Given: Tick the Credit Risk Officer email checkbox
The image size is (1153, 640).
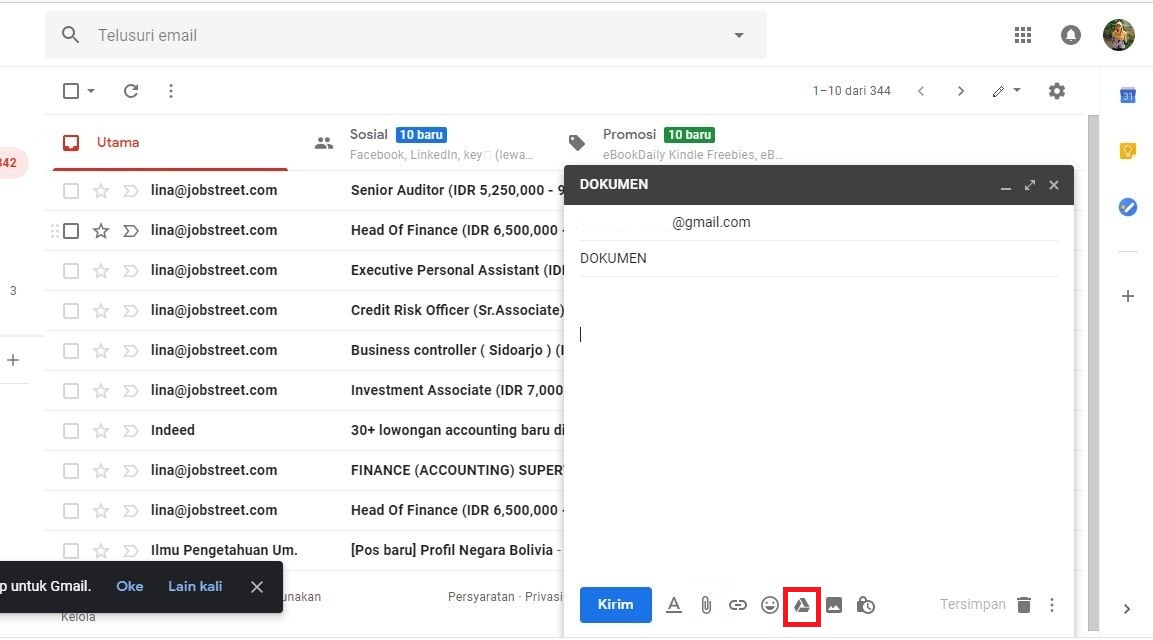Looking at the screenshot, I should [x=71, y=310].
